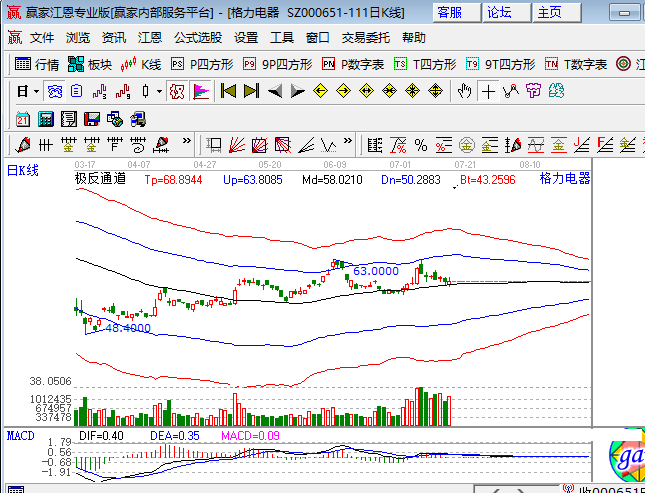Open the 公式选股 menu
This screenshot has width=645, height=493.
[198, 38]
